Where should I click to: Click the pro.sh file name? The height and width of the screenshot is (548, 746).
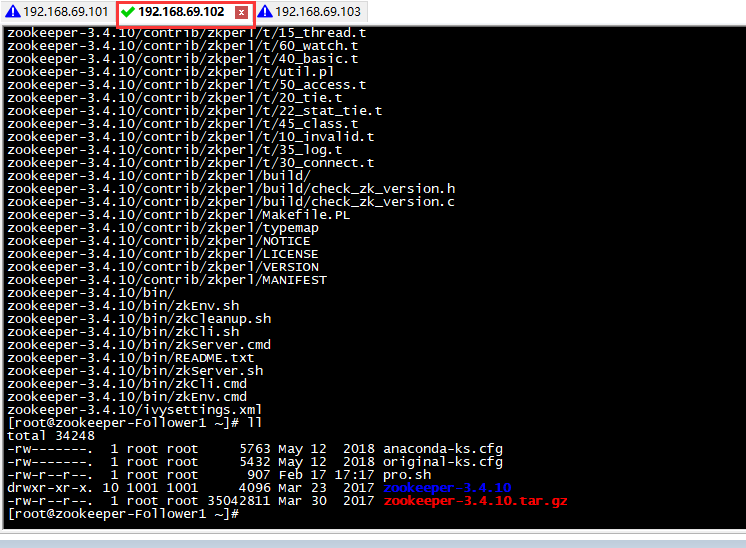407,475
